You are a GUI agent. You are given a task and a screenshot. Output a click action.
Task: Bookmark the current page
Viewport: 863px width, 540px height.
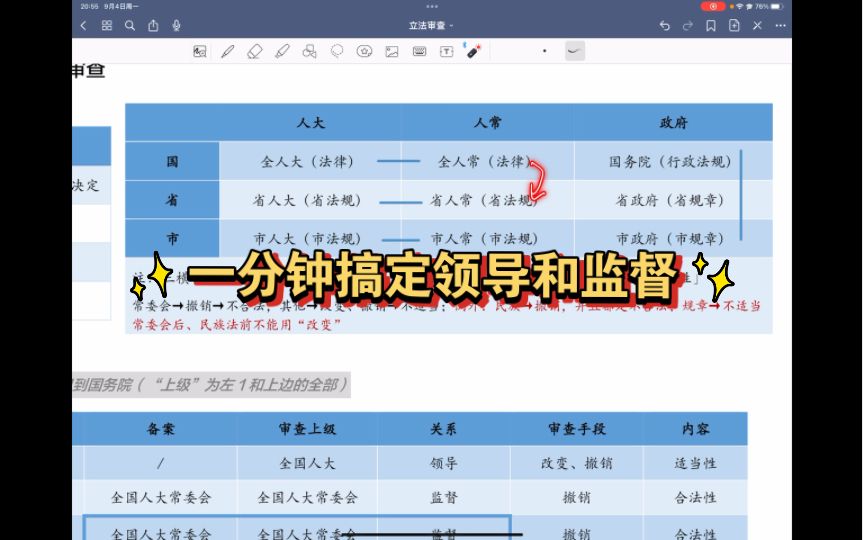[711, 25]
